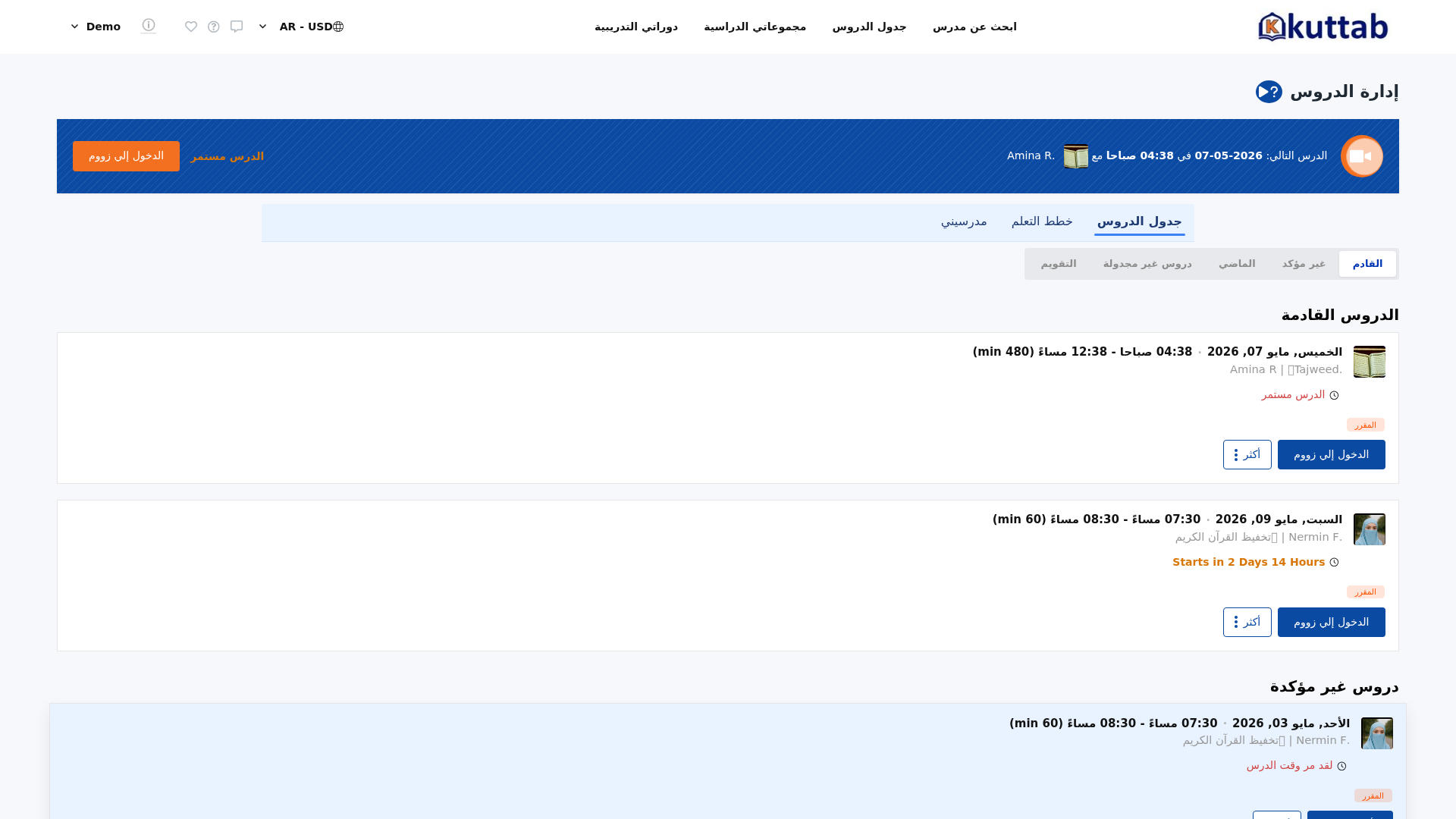Click الدرس مستمر status in the blue banner
Image resolution: width=1456 pixels, height=819 pixels.
tap(227, 156)
